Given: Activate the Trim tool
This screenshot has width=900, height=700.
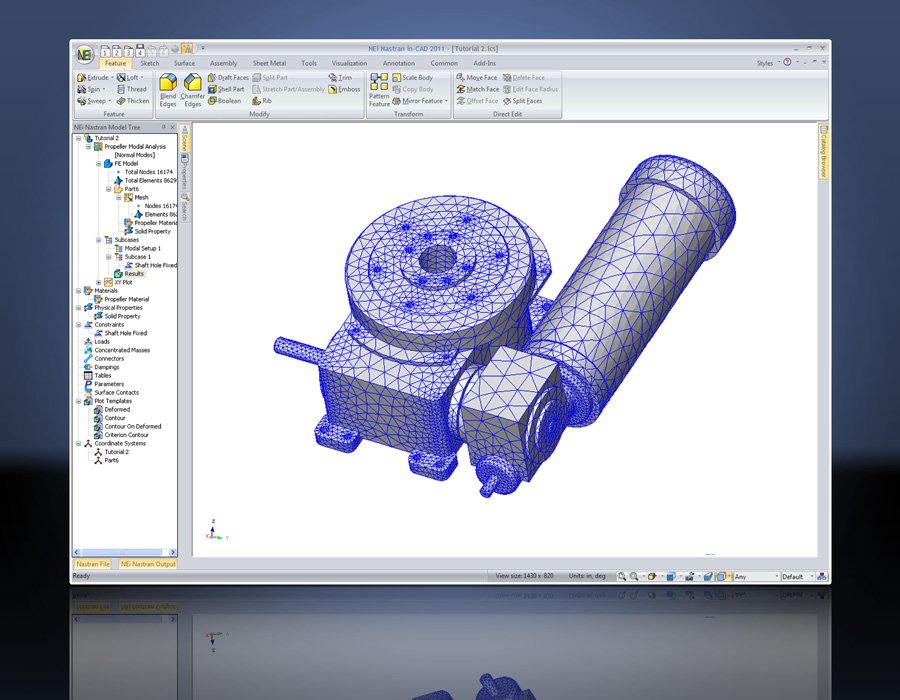Looking at the screenshot, I should click(x=340, y=77).
